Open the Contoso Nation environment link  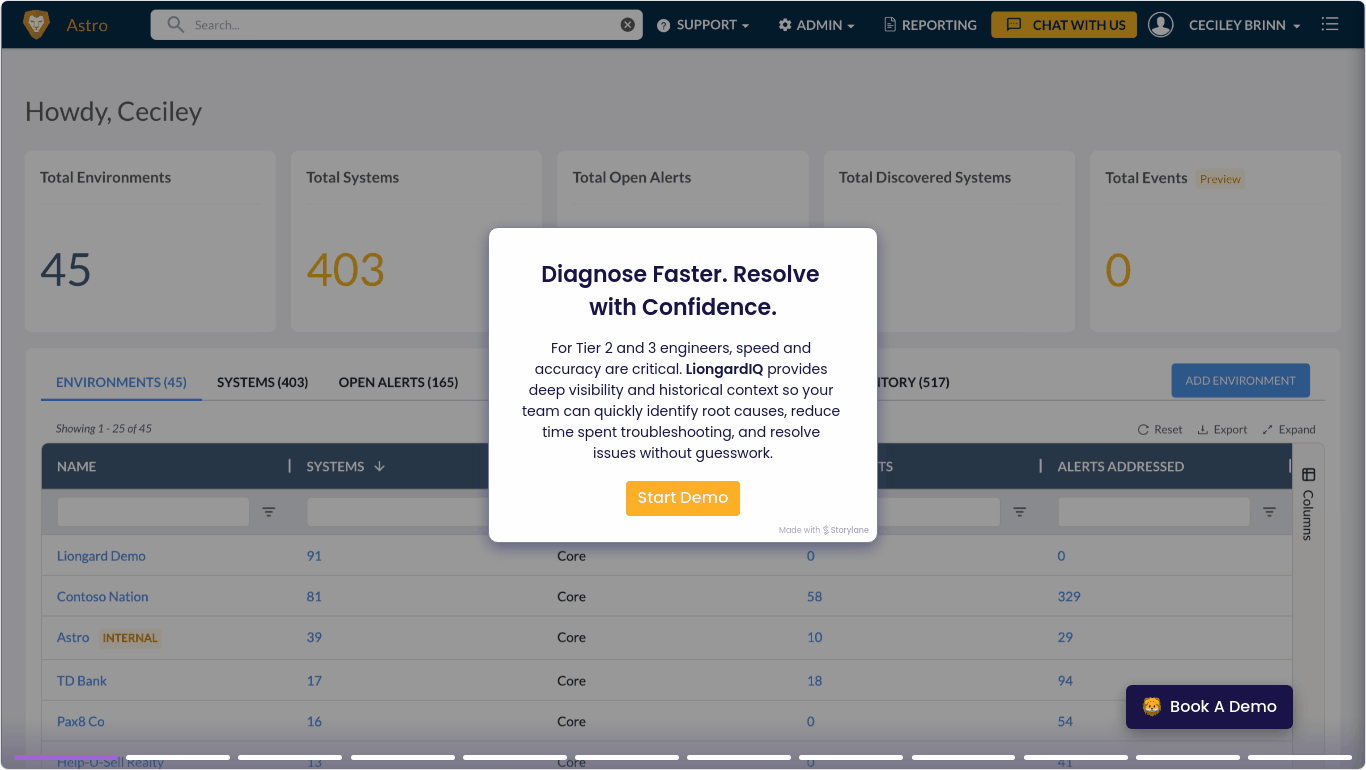tap(102, 597)
